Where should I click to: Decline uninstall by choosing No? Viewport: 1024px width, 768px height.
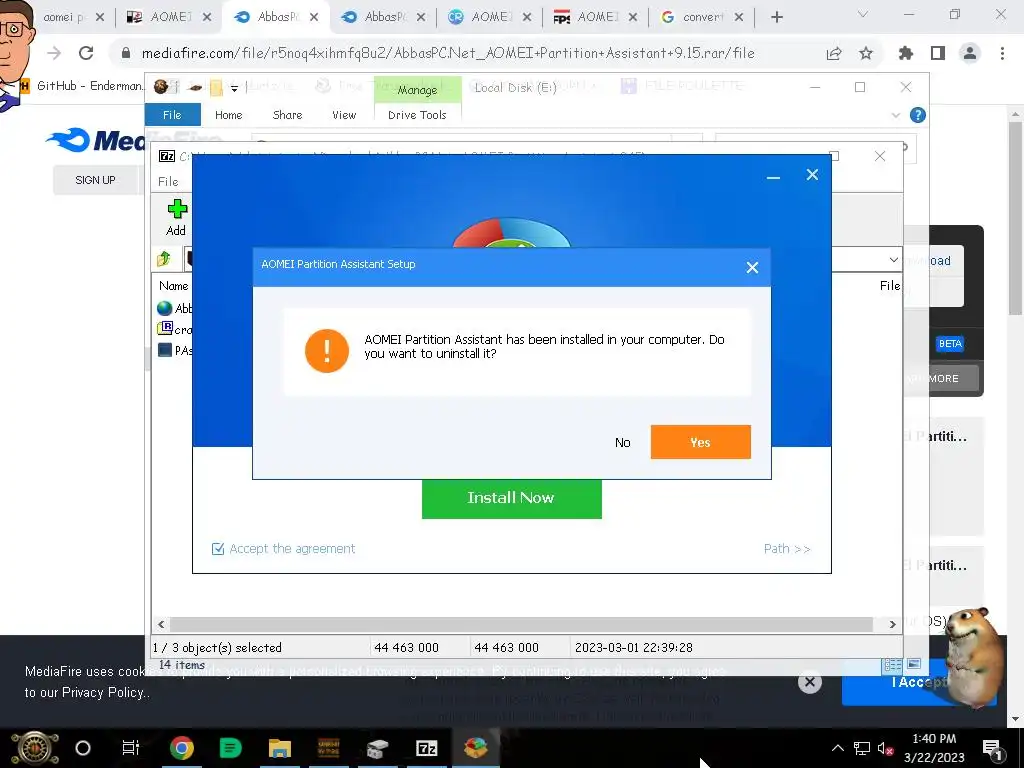click(x=622, y=443)
